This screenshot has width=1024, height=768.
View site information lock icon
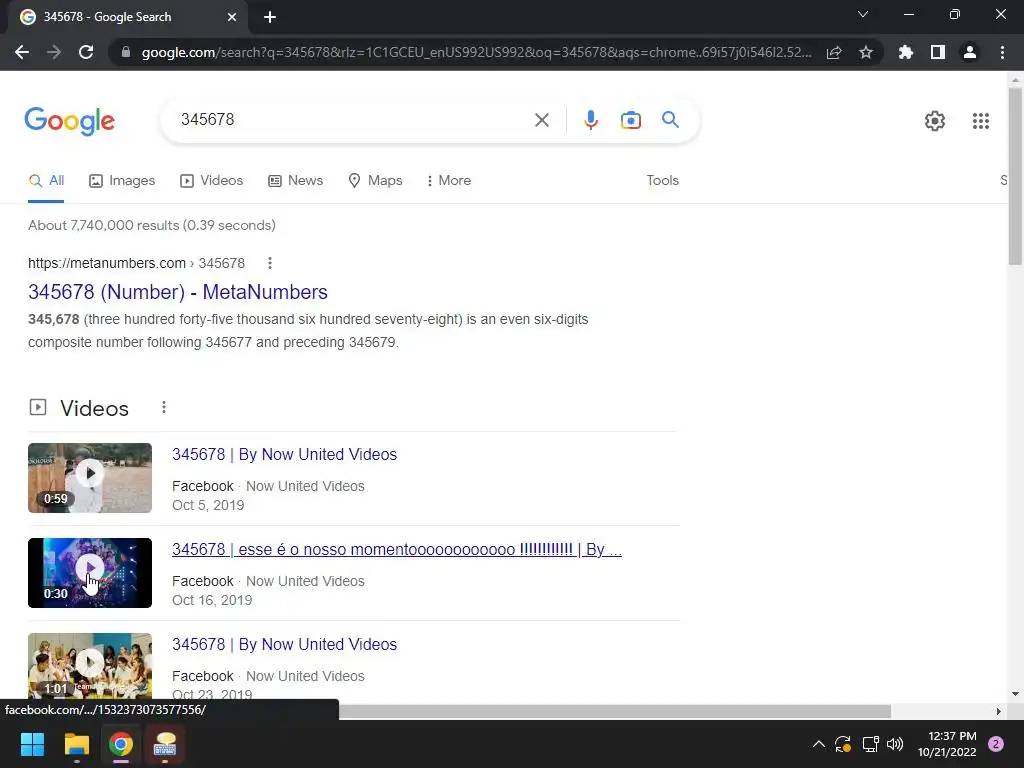(x=126, y=52)
